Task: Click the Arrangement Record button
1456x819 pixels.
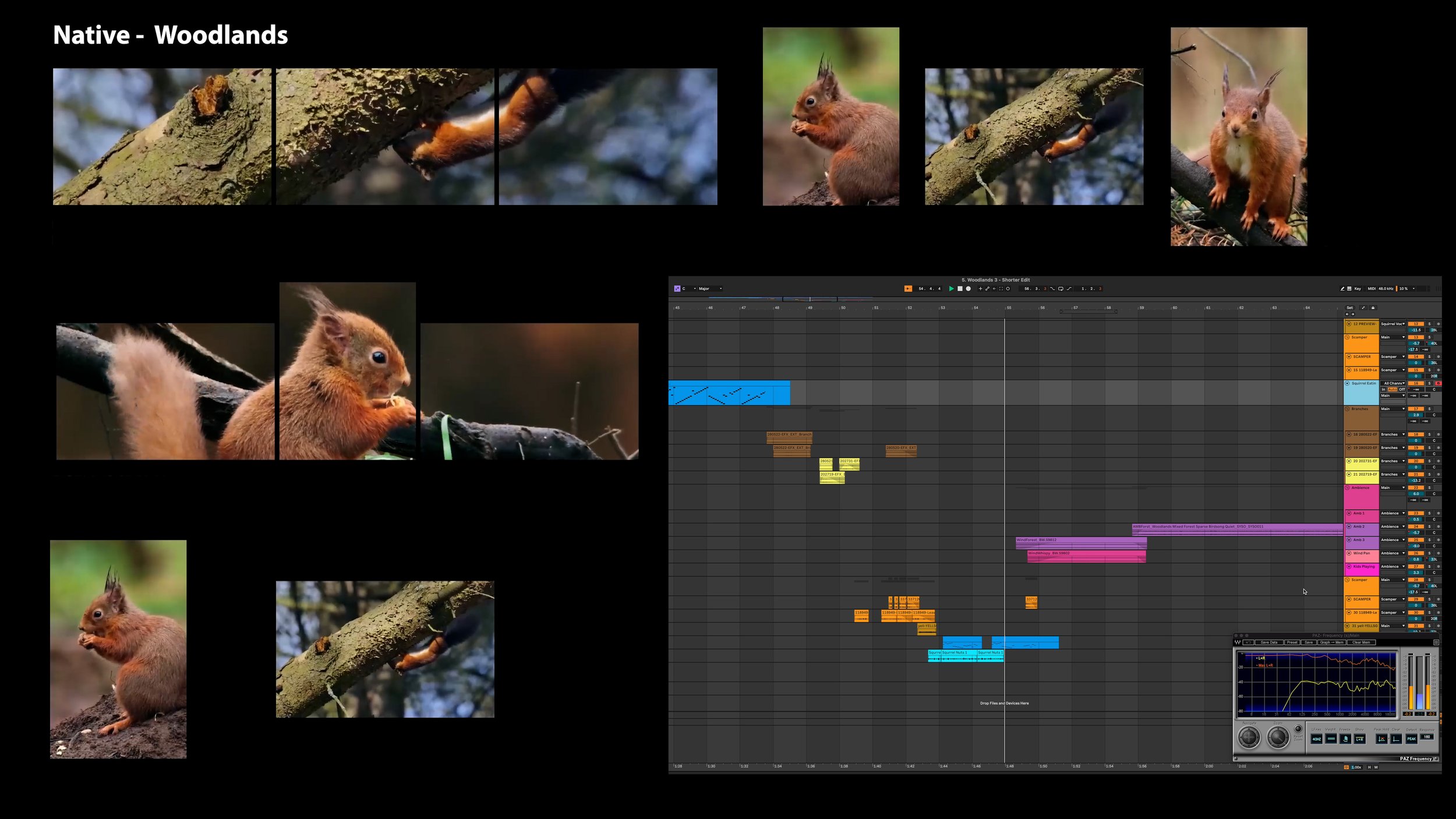Action: coord(968,288)
